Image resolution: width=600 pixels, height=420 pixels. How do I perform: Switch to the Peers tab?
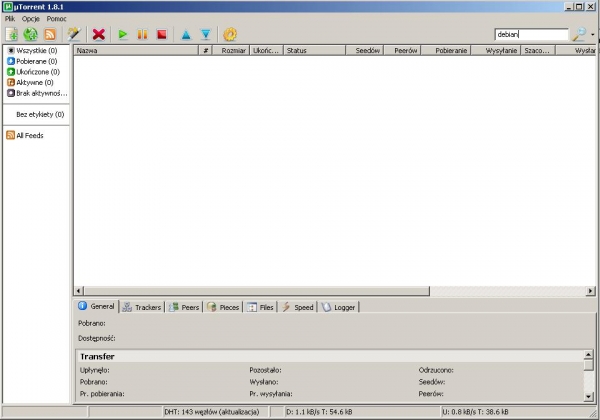[184, 307]
